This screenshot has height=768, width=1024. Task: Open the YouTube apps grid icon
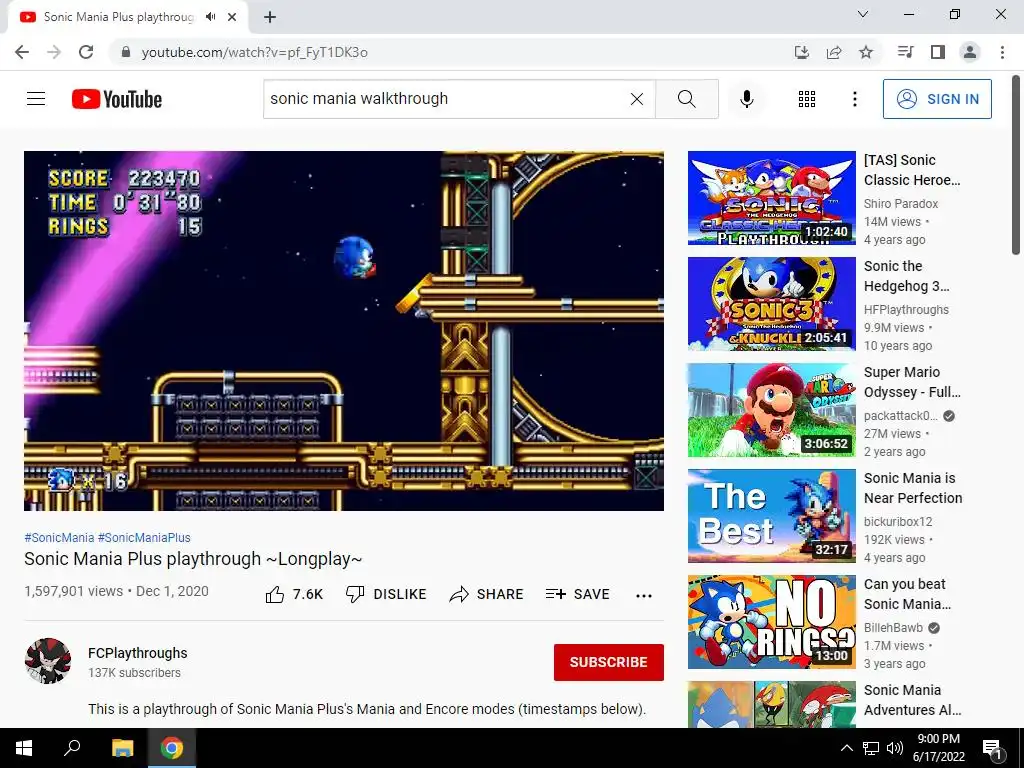click(x=807, y=99)
